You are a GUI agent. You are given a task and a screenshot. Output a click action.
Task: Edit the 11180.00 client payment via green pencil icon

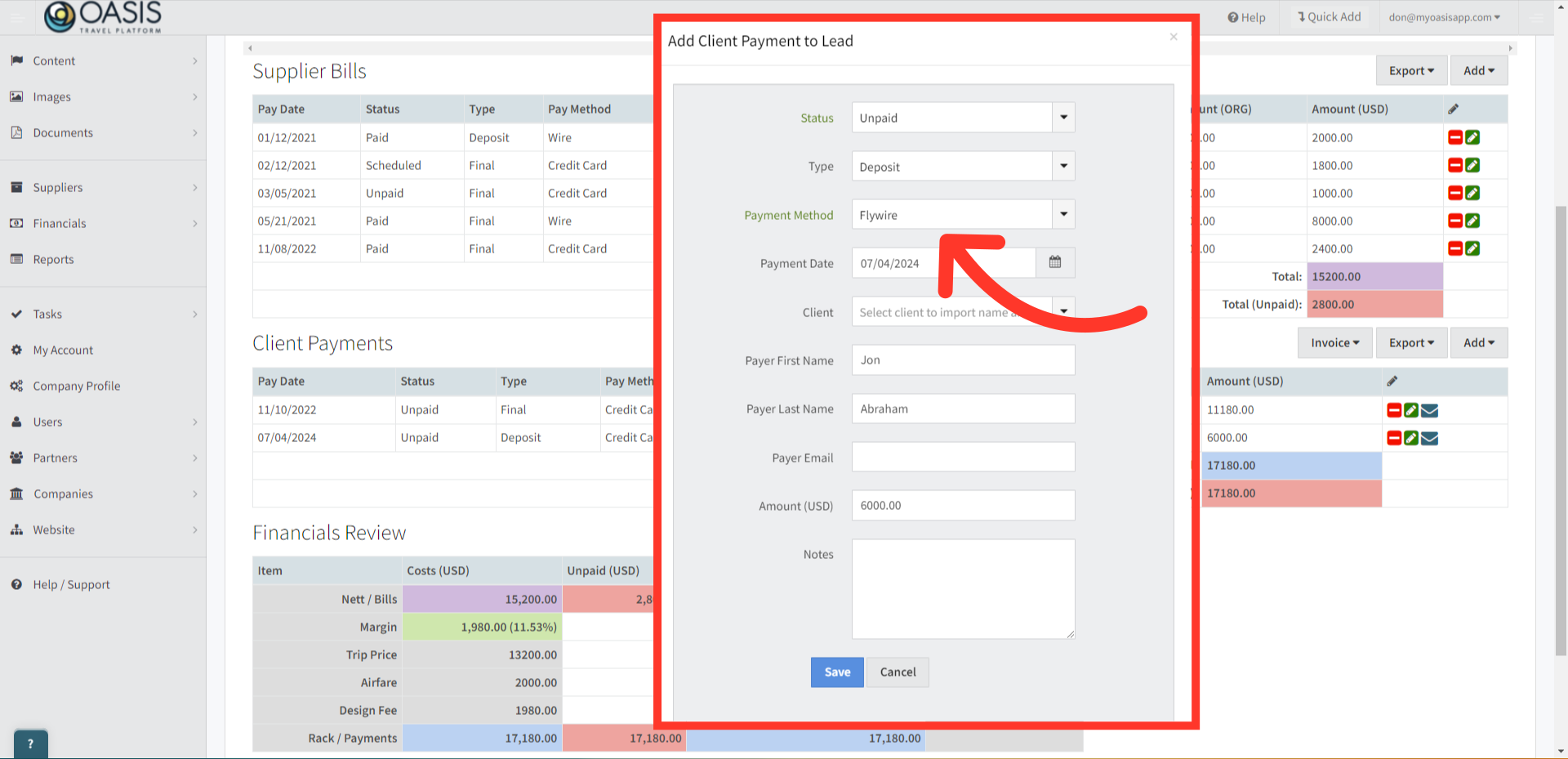pyautogui.click(x=1411, y=410)
